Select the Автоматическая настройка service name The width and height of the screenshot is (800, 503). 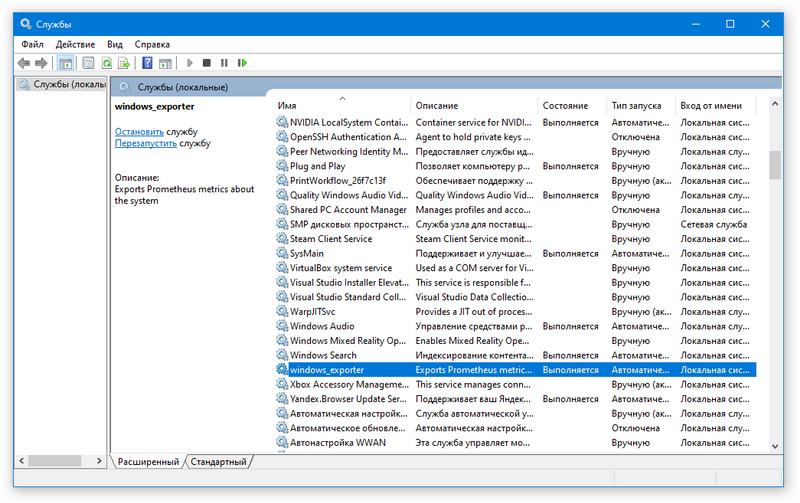[x=349, y=413]
